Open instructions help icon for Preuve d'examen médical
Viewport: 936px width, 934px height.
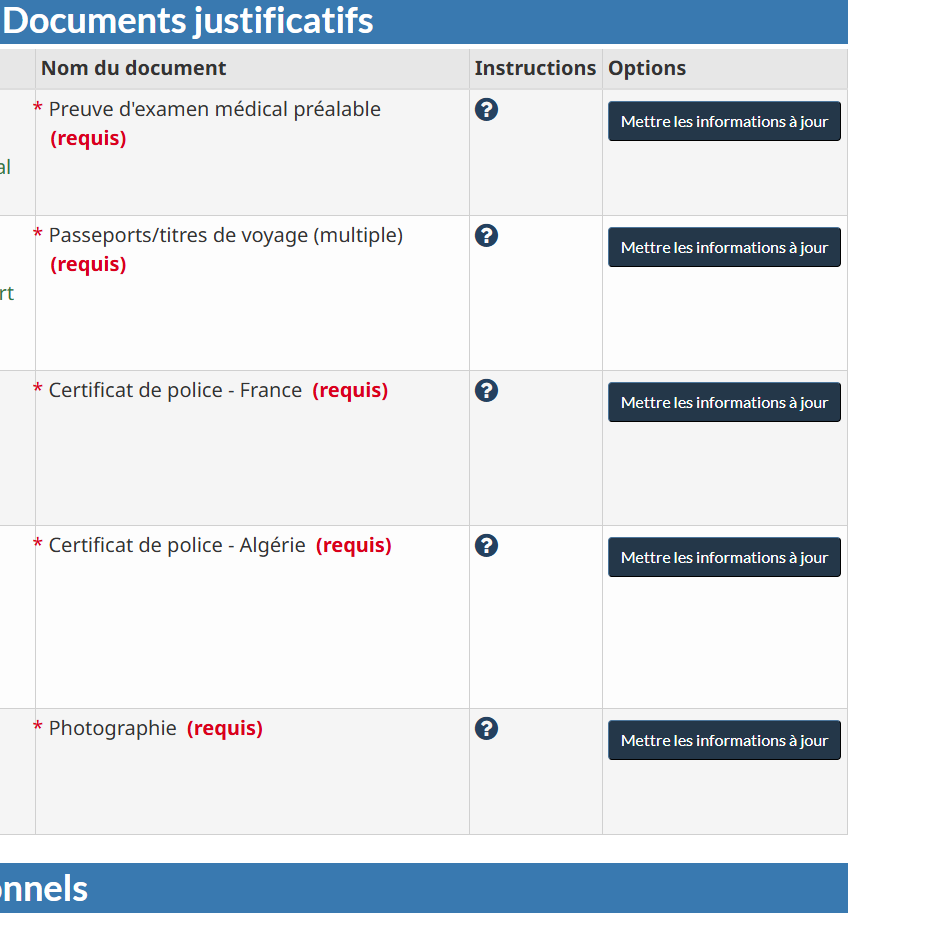tap(487, 110)
